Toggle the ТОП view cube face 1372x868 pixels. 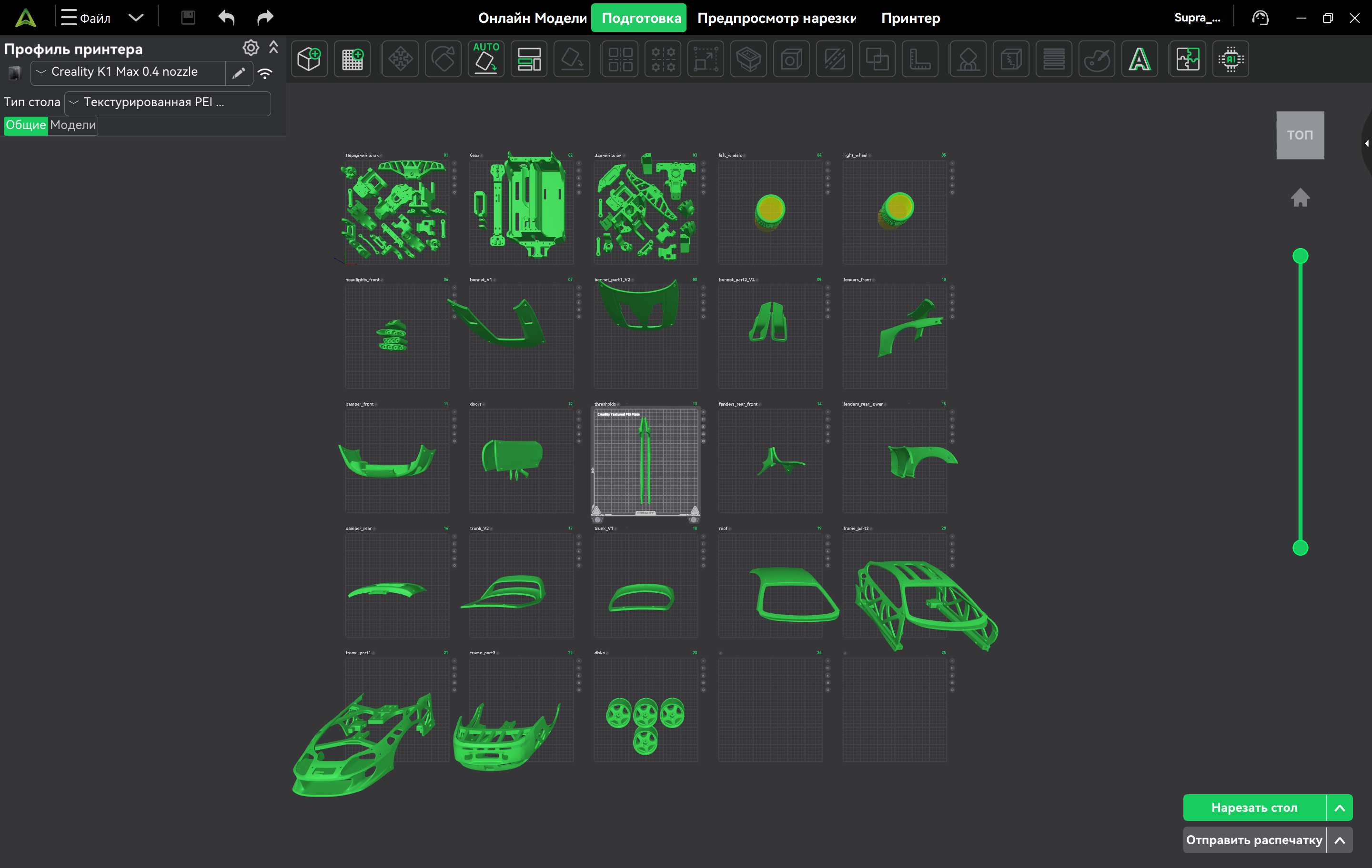(x=1300, y=135)
